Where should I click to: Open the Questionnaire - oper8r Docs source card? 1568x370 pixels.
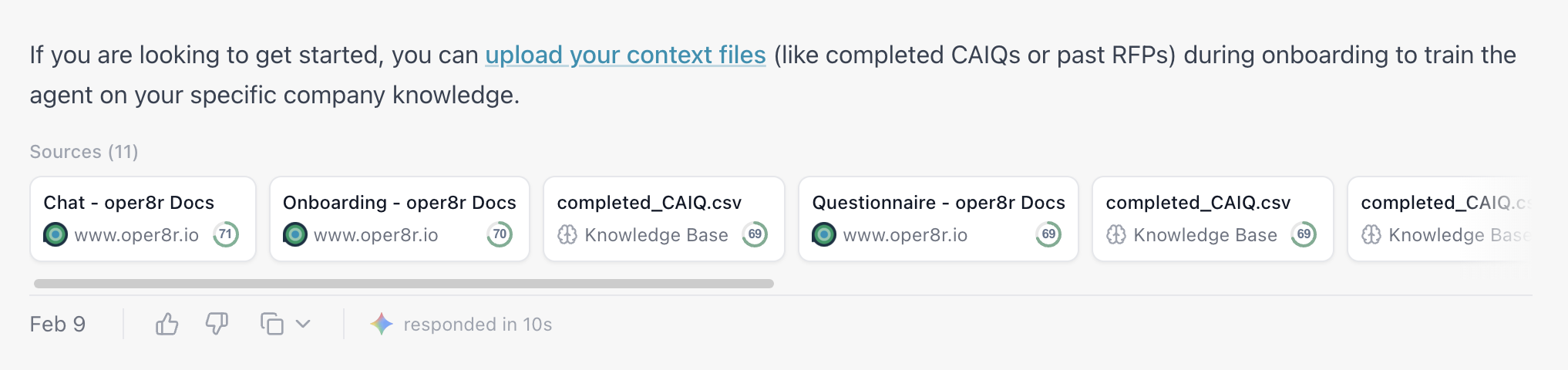point(937,219)
